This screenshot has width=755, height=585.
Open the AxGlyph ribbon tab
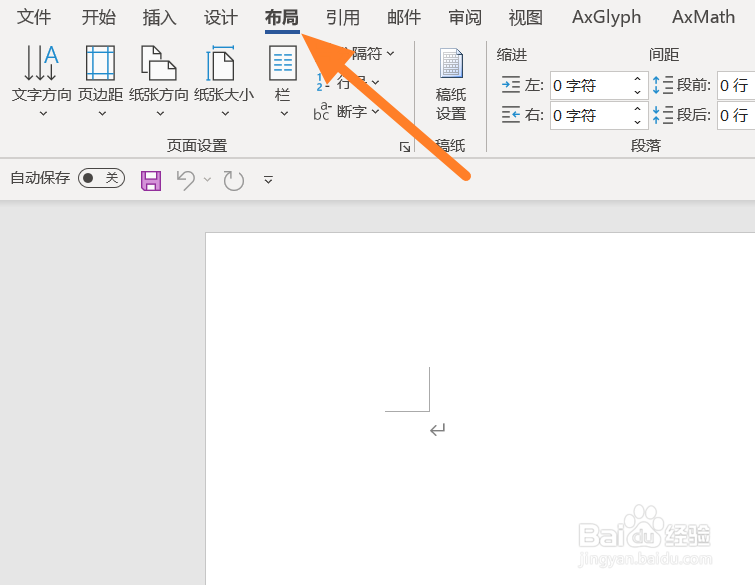pyautogui.click(x=607, y=17)
